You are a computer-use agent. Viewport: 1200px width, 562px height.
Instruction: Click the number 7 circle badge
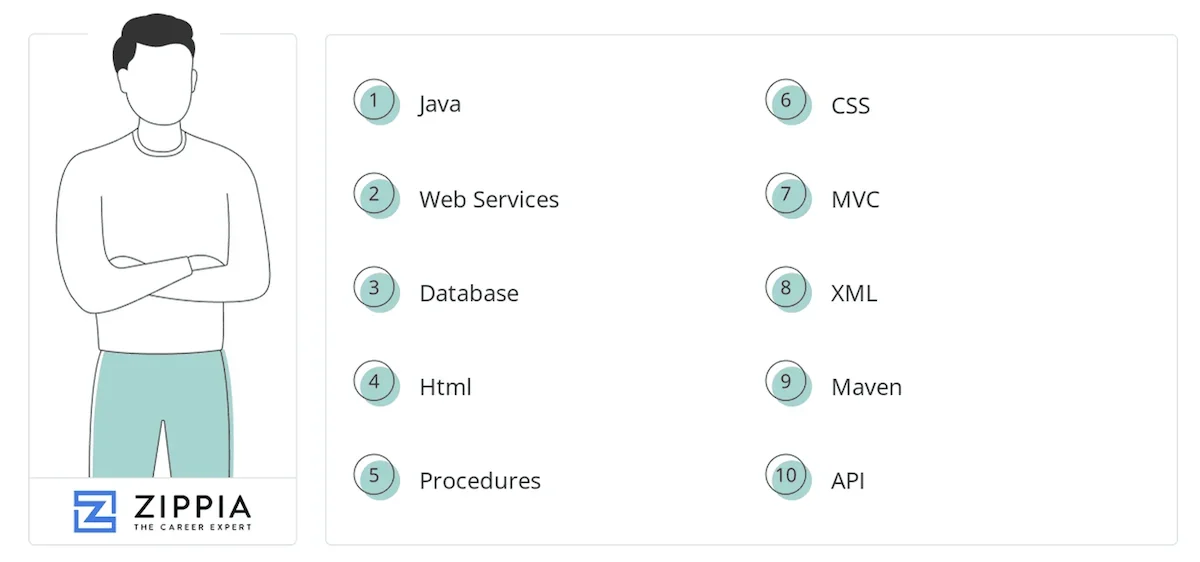tap(787, 195)
